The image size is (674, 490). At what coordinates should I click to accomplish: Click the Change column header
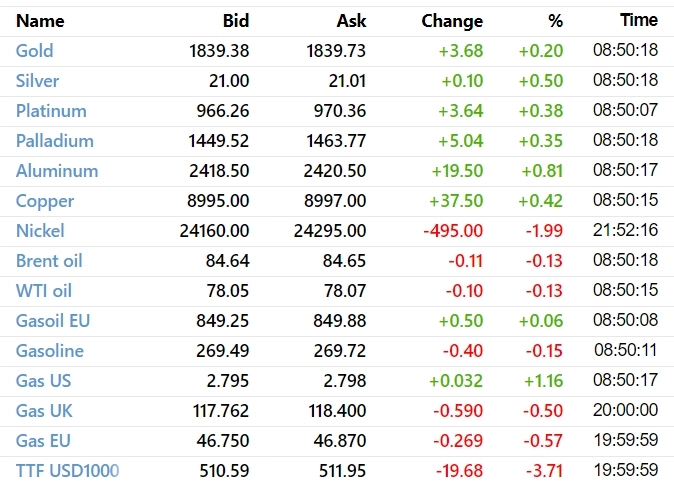pyautogui.click(x=452, y=21)
